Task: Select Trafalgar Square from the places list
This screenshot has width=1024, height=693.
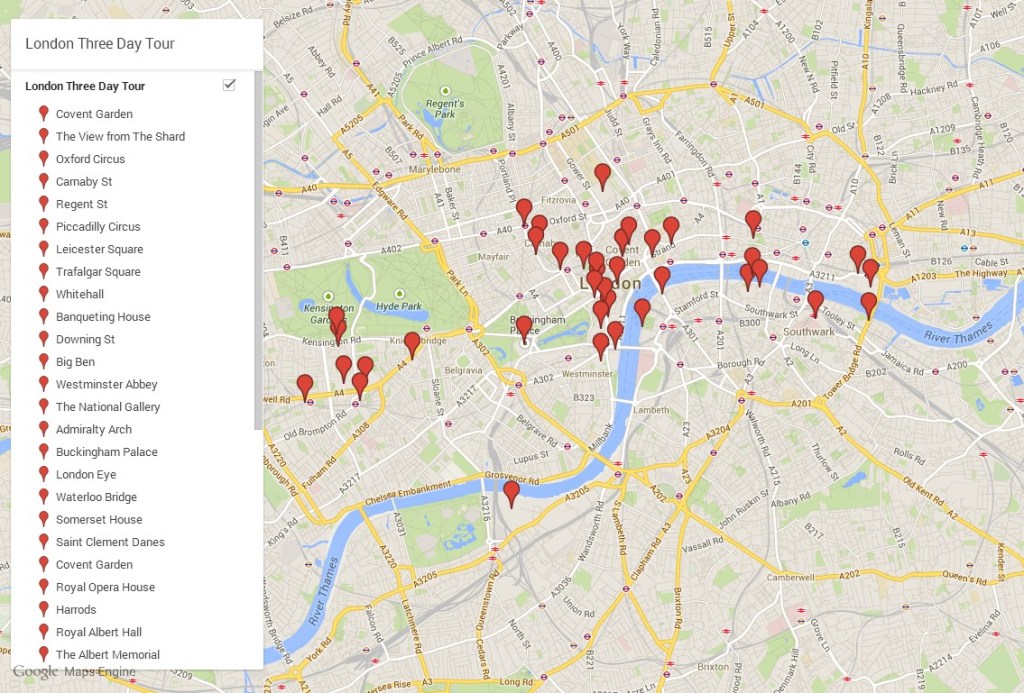Action: (98, 271)
